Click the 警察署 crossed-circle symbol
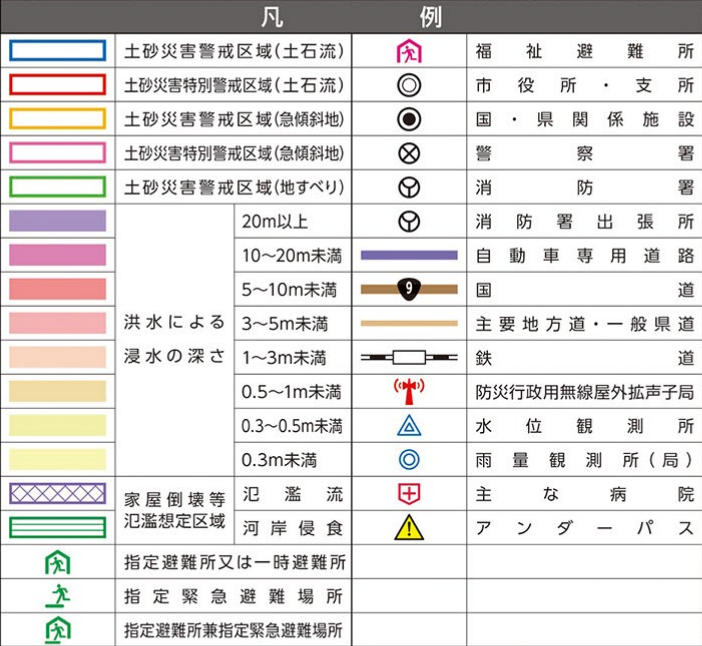The image size is (702, 646). [408, 153]
